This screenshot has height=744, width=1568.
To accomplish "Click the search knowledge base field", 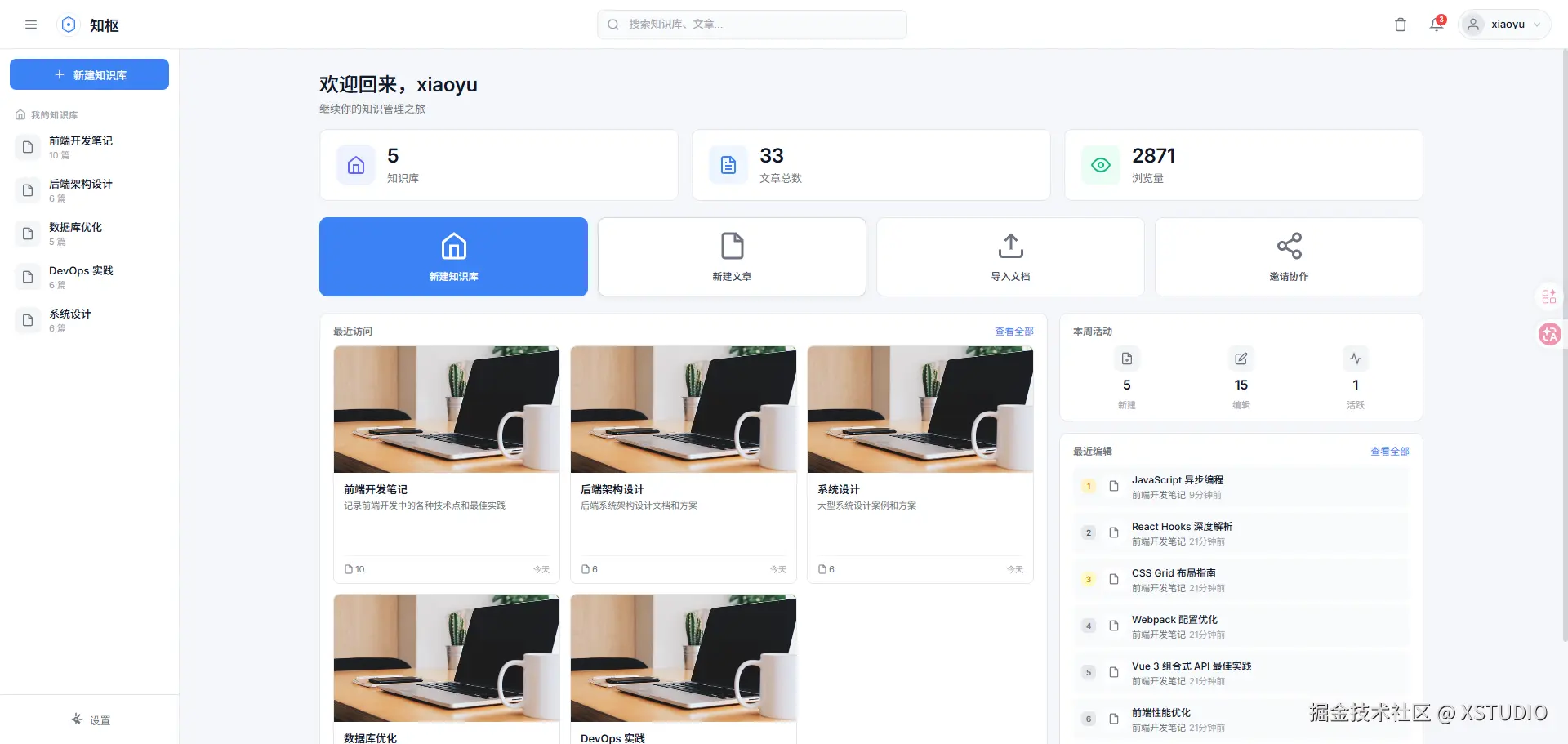I will (x=751, y=25).
